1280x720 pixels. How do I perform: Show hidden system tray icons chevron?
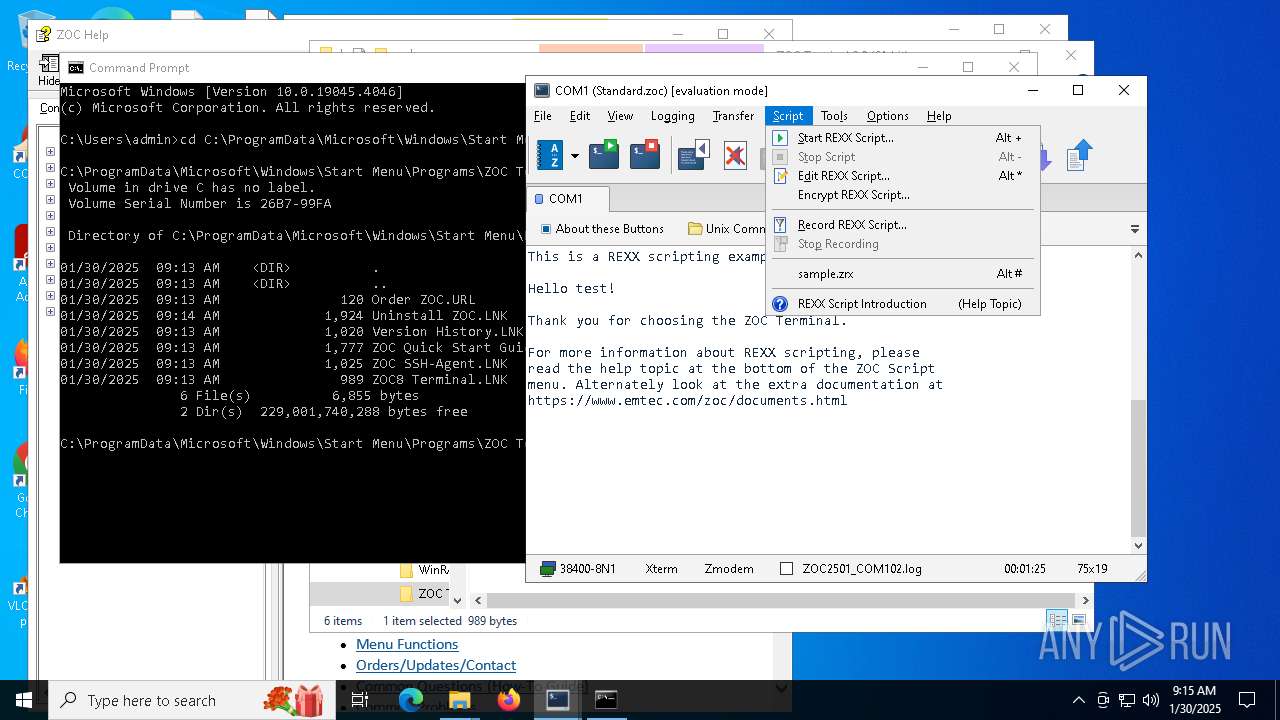[x=1078, y=700]
